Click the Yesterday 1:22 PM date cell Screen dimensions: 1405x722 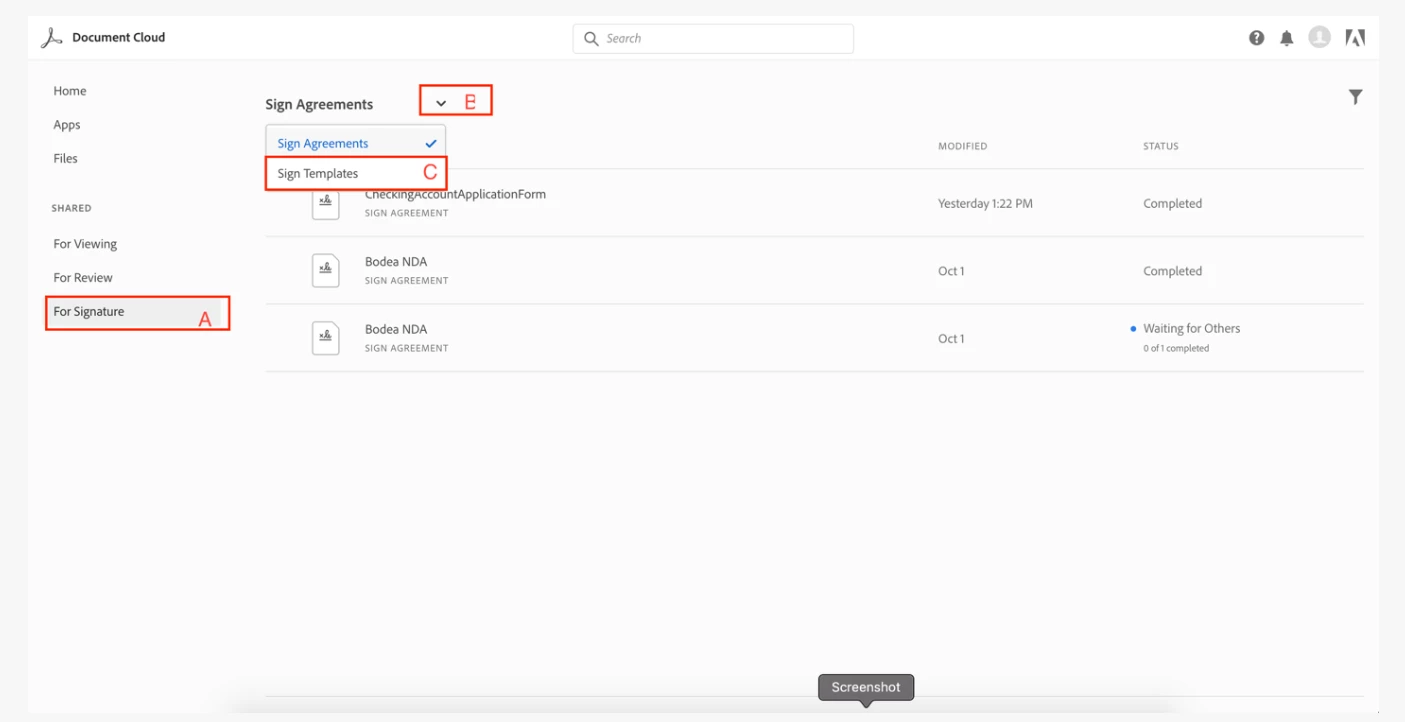(x=985, y=203)
